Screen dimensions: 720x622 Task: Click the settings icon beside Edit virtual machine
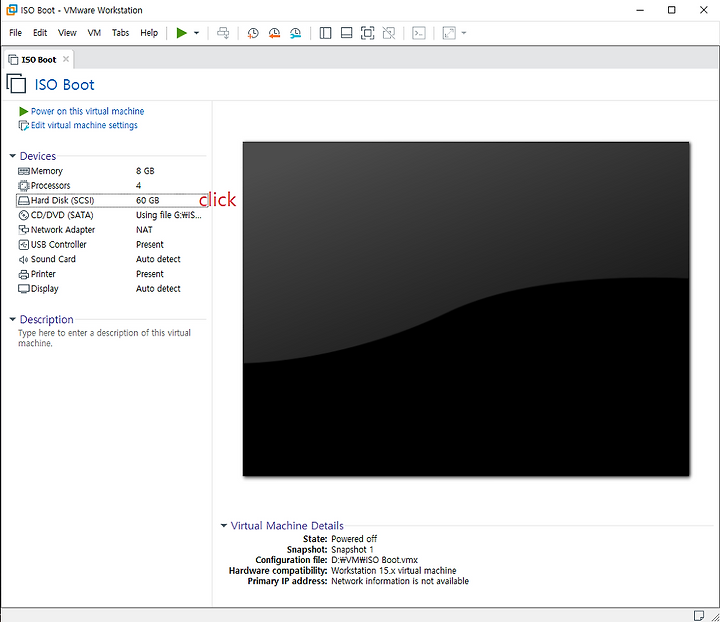click(x=23, y=125)
